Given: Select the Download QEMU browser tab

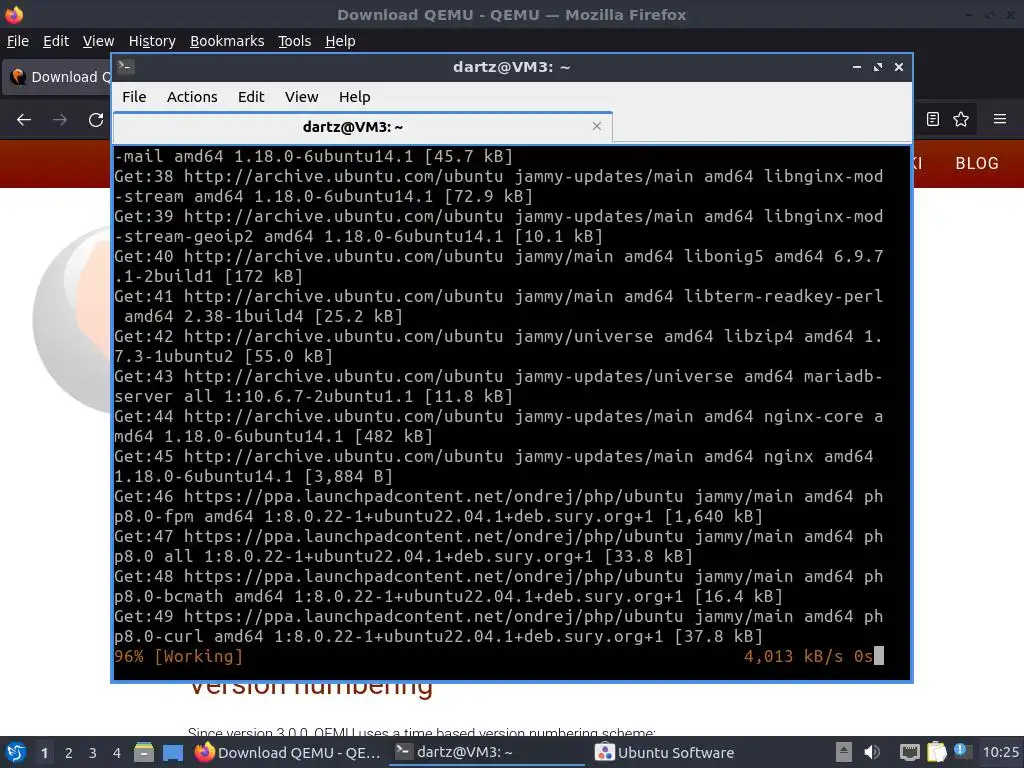Looking at the screenshot, I should tap(57, 77).
